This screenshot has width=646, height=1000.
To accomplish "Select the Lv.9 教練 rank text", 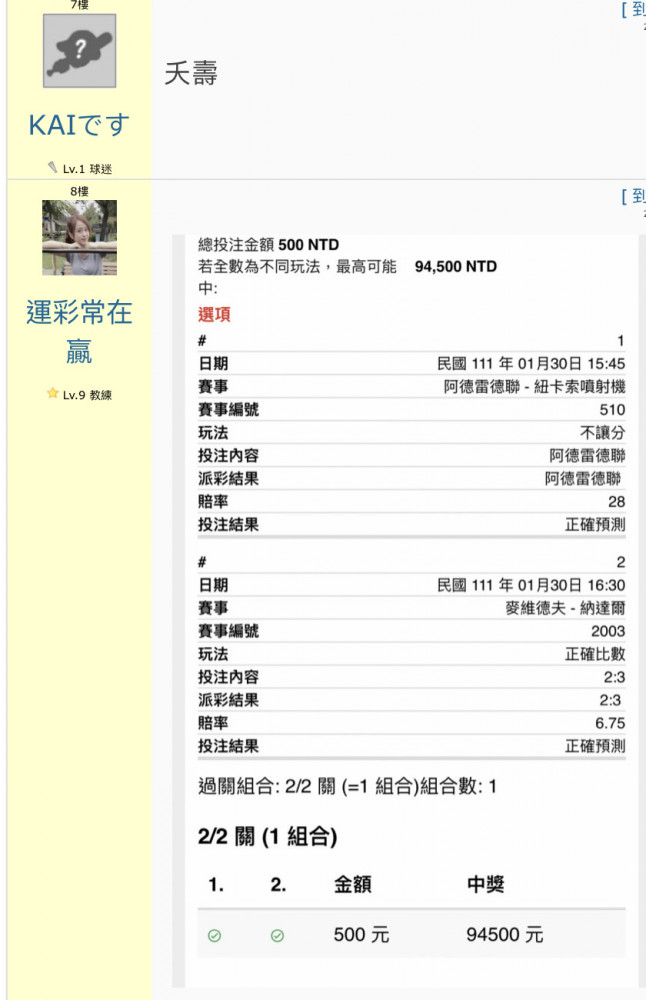I will coord(87,395).
